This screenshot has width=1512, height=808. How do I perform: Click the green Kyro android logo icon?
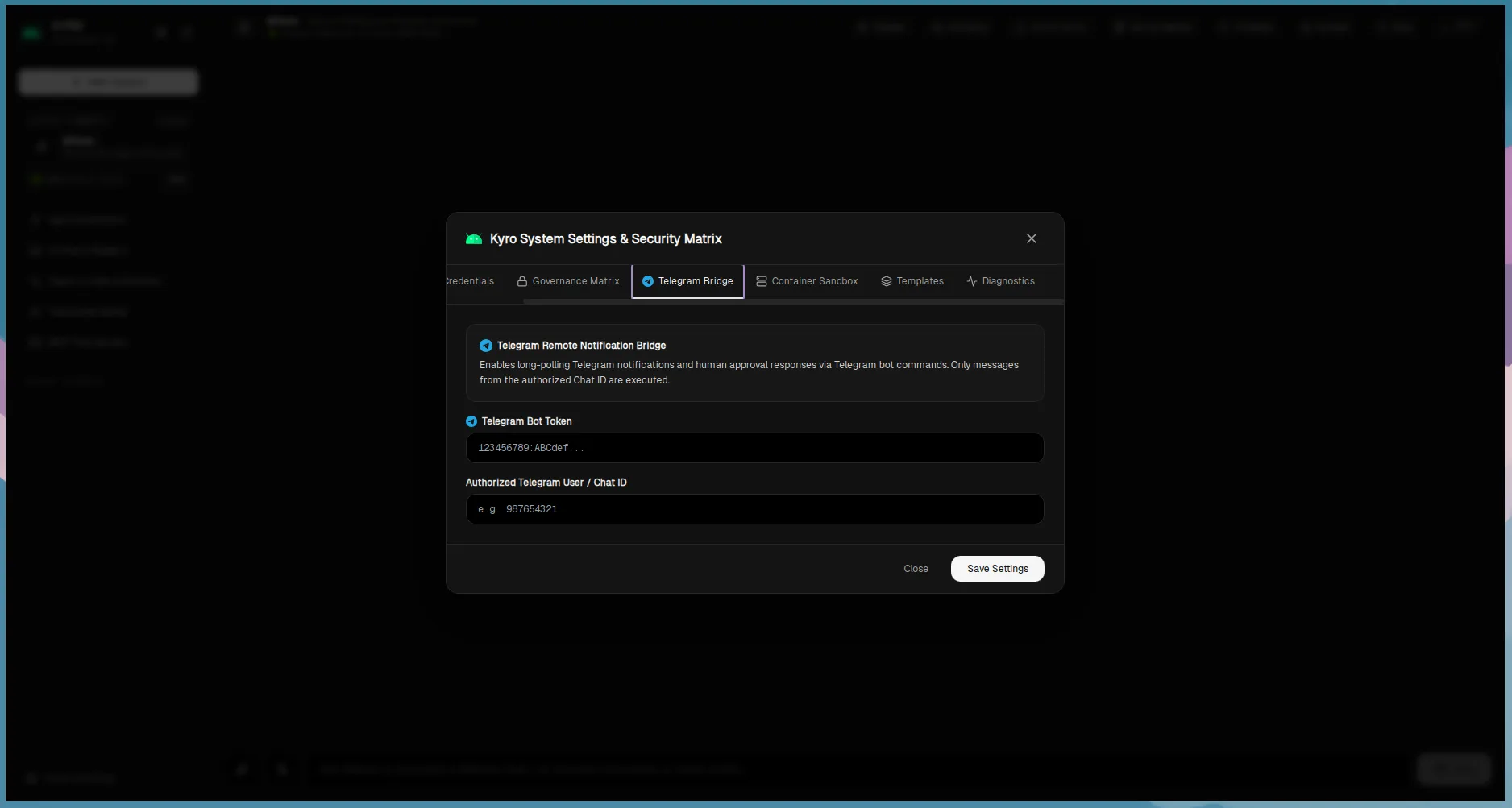[474, 239]
